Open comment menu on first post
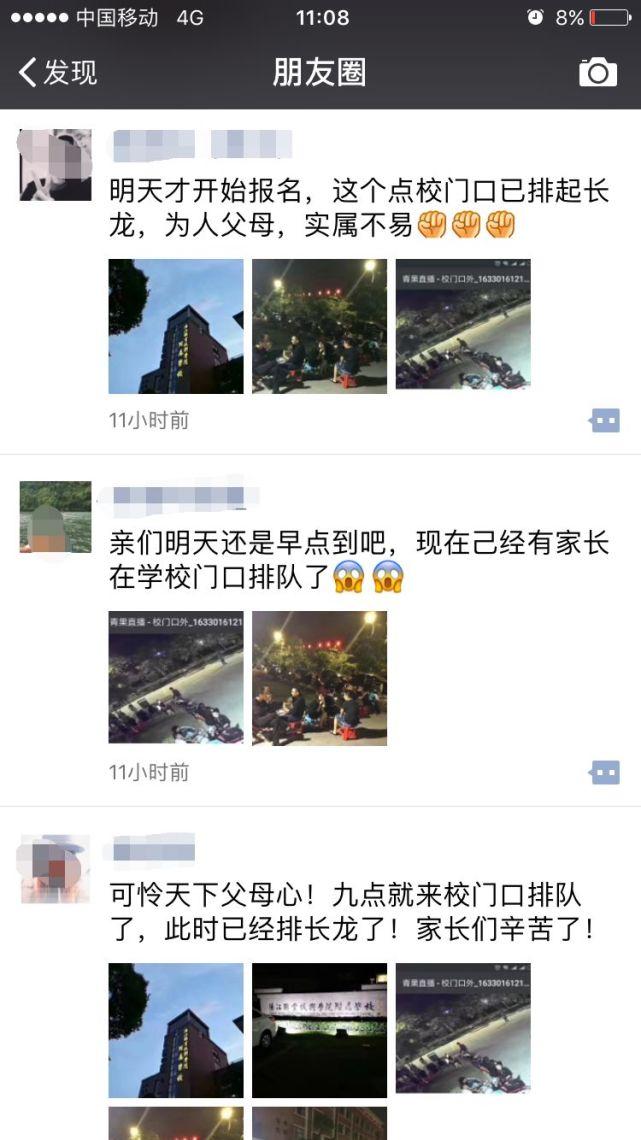This screenshot has width=641, height=1140. (605, 420)
